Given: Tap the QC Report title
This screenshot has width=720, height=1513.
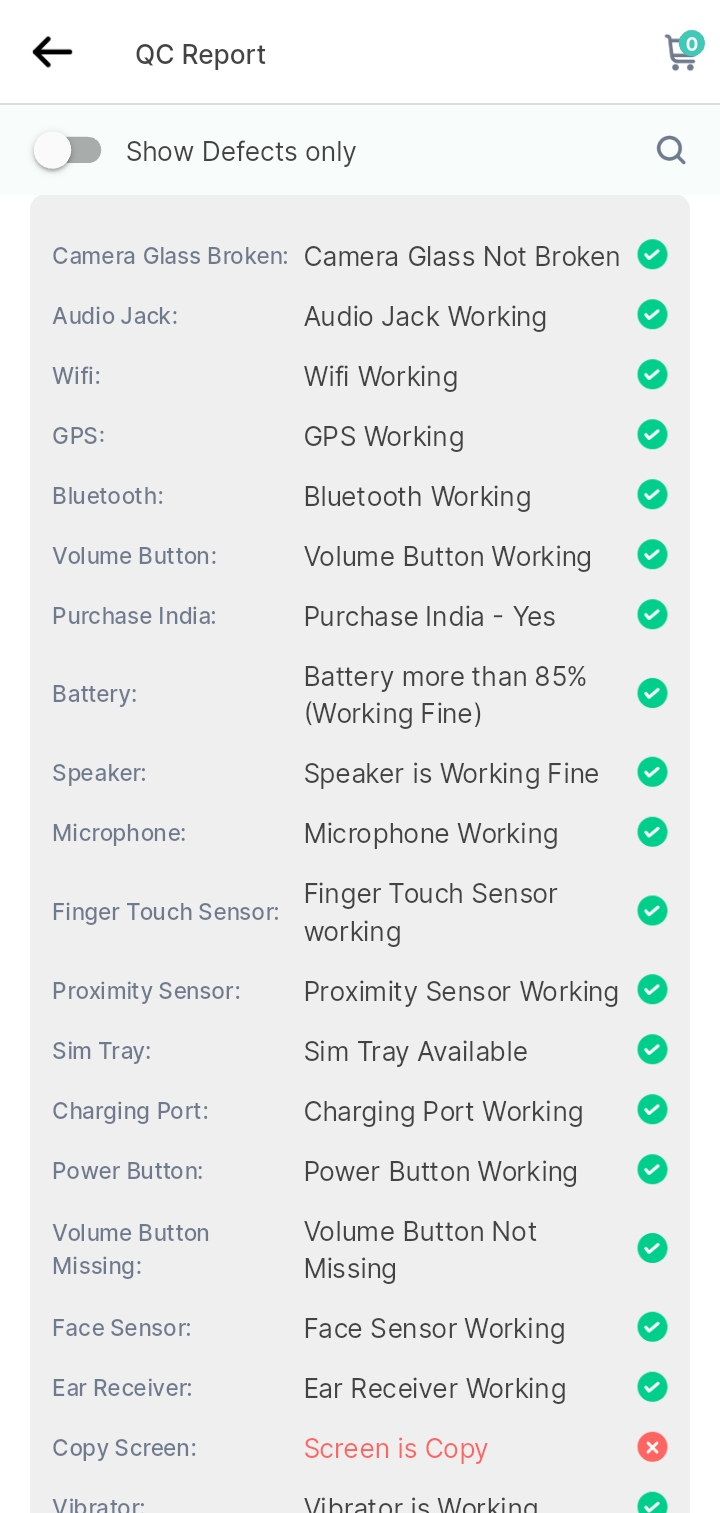Looking at the screenshot, I should tap(201, 54).
